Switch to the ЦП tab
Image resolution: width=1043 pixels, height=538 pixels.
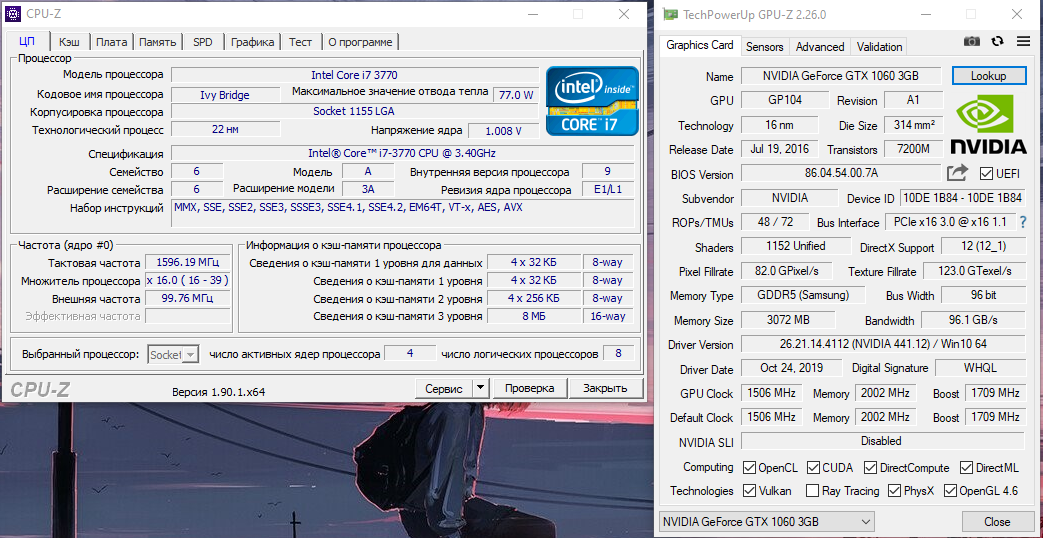tap(27, 41)
